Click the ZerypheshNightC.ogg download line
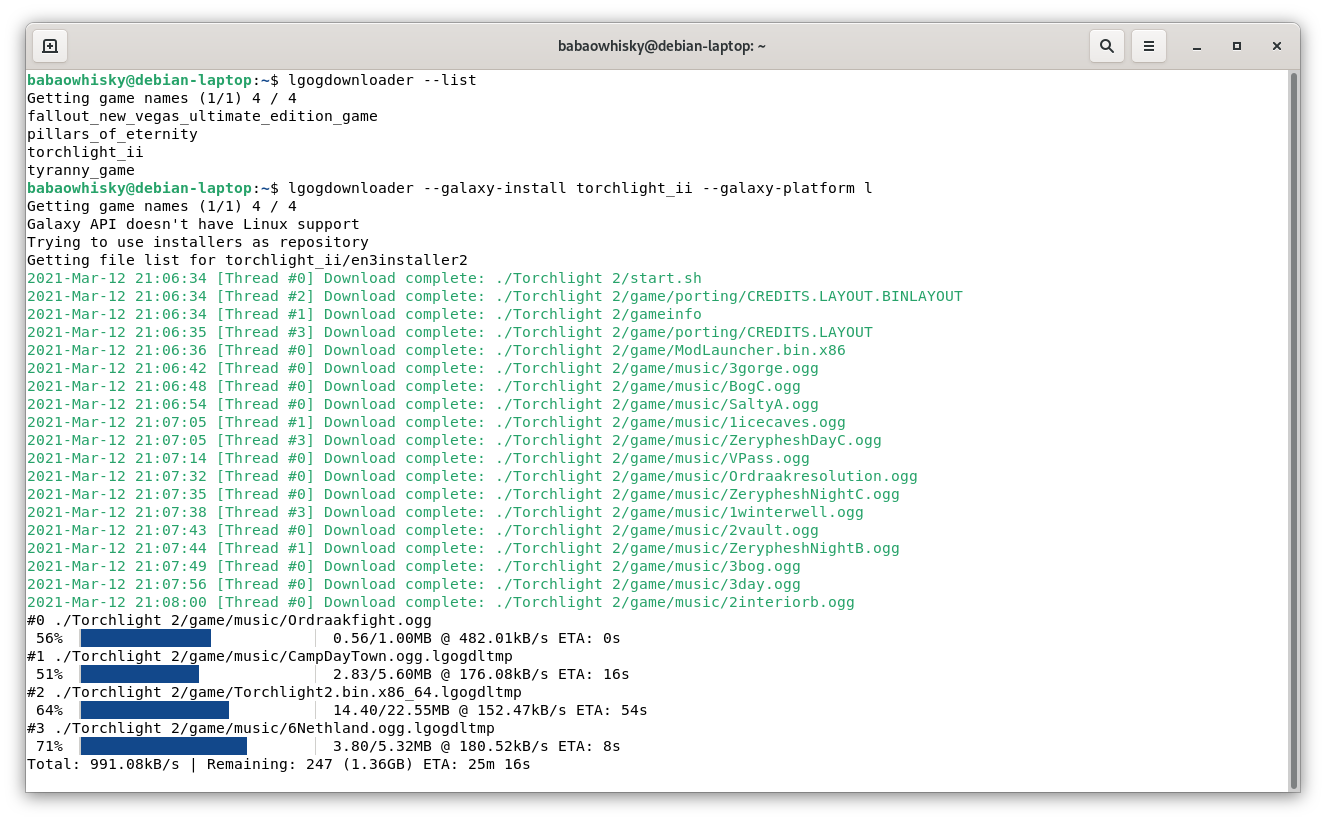The width and height of the screenshot is (1326, 821). pos(463,494)
